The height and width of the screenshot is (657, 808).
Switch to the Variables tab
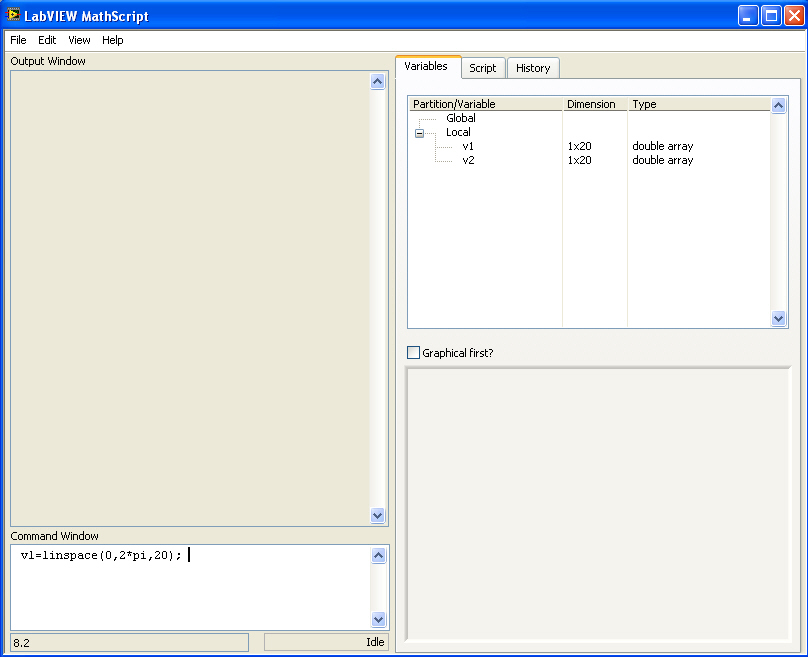coord(427,66)
